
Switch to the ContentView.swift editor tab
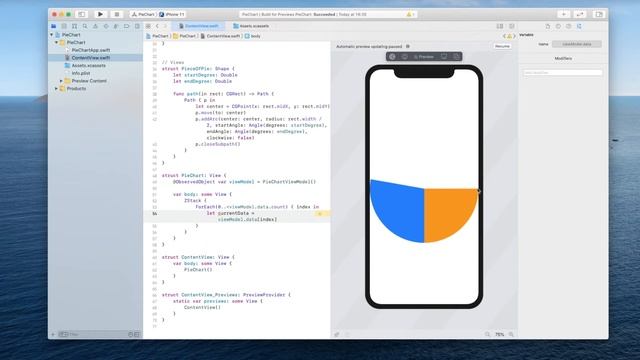pyautogui.click(x=199, y=26)
